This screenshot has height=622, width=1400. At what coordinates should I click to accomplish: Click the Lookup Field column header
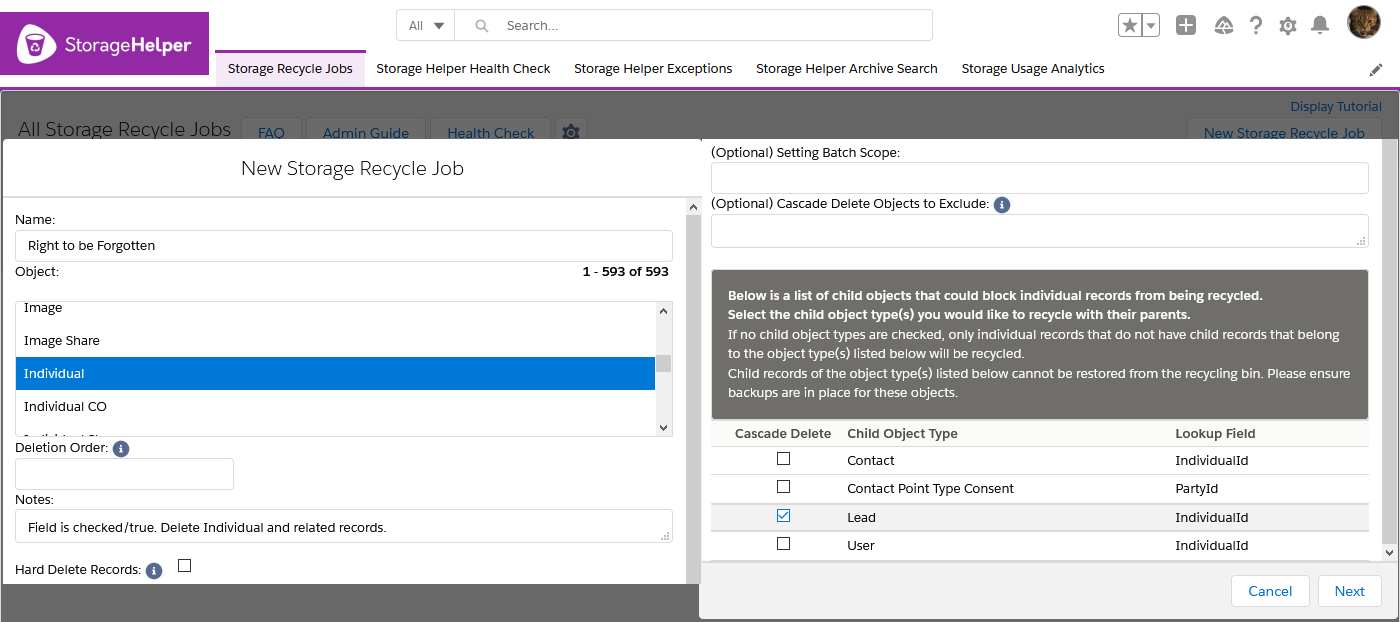coord(1215,434)
